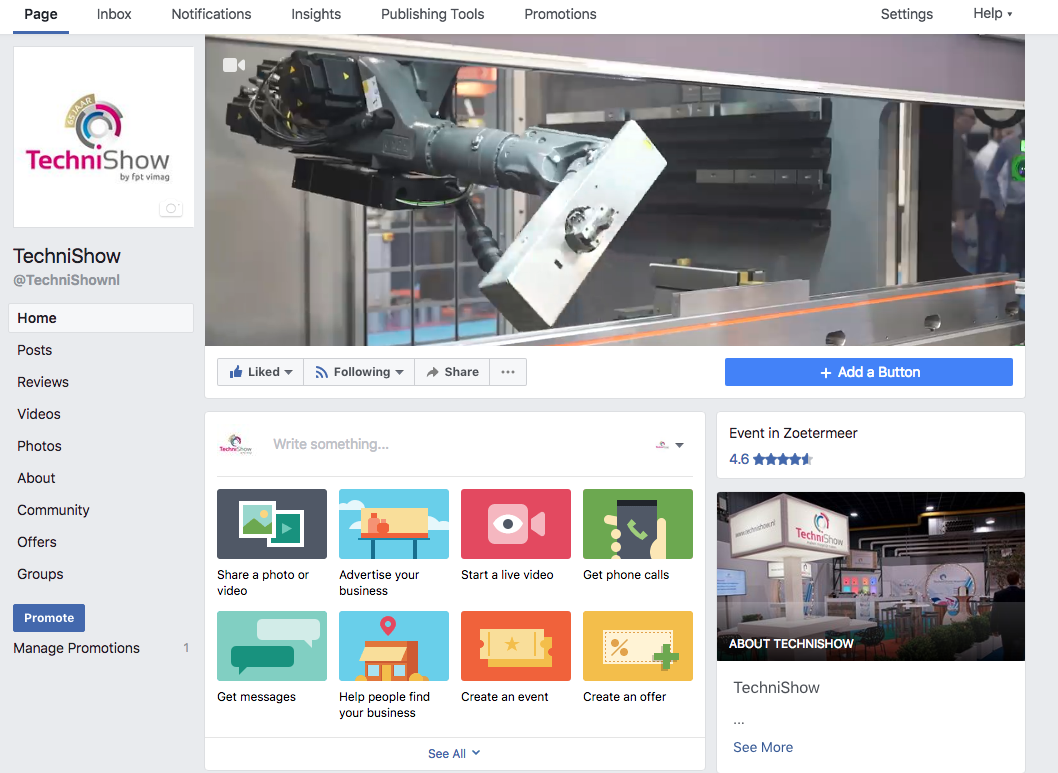
Task: Click the profile photo camera icon
Action: tap(171, 208)
